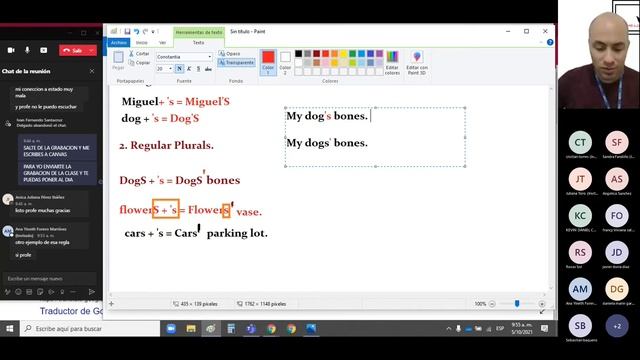Collapse the Paint ribbon with the chevron
The width and height of the screenshot is (640, 360).
point(541,42)
